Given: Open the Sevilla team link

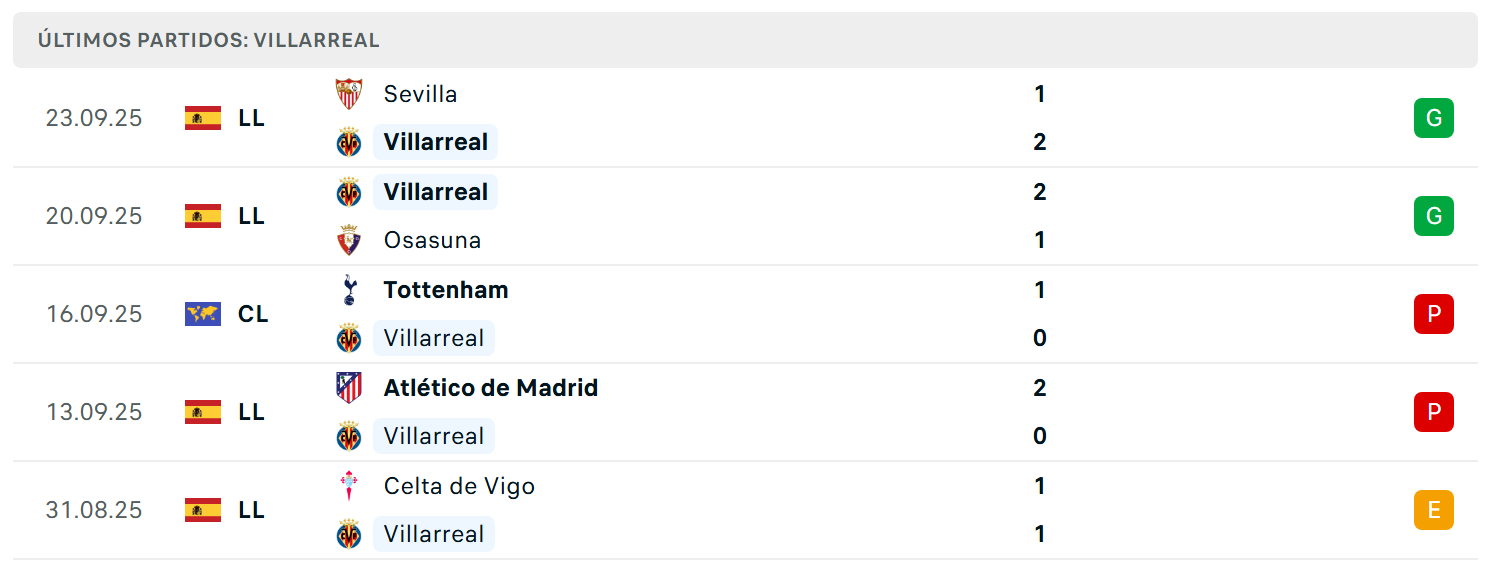Looking at the screenshot, I should pos(421,94).
